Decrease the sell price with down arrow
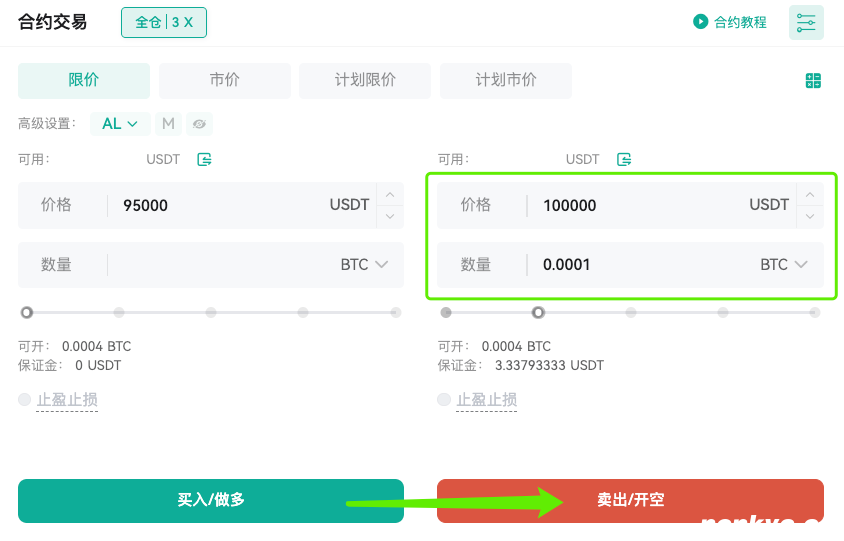The width and height of the screenshot is (844, 541). [810, 215]
